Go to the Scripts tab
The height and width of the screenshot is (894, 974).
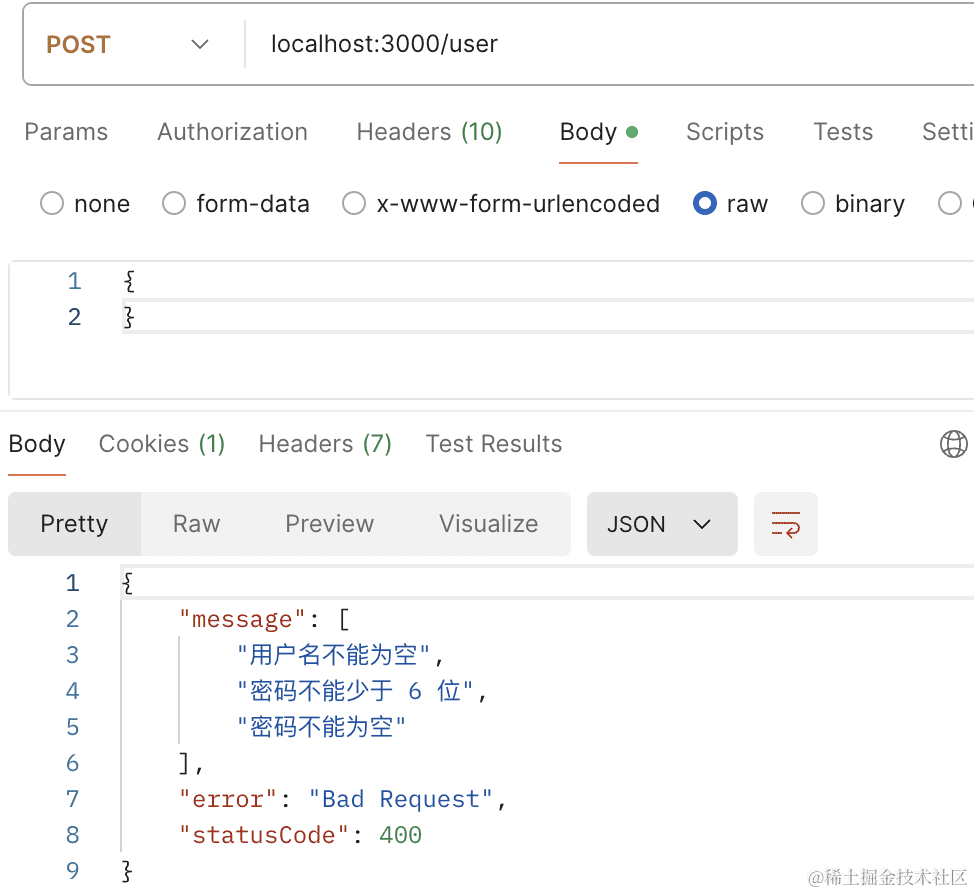tap(724, 132)
